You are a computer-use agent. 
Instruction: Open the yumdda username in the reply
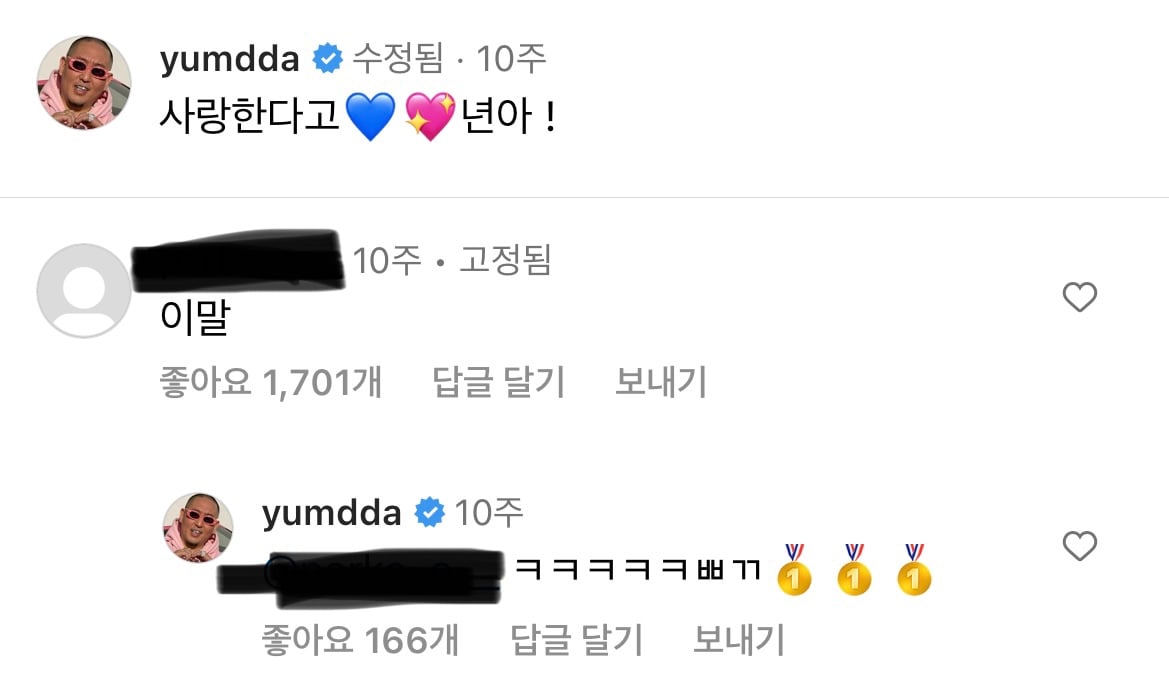332,513
